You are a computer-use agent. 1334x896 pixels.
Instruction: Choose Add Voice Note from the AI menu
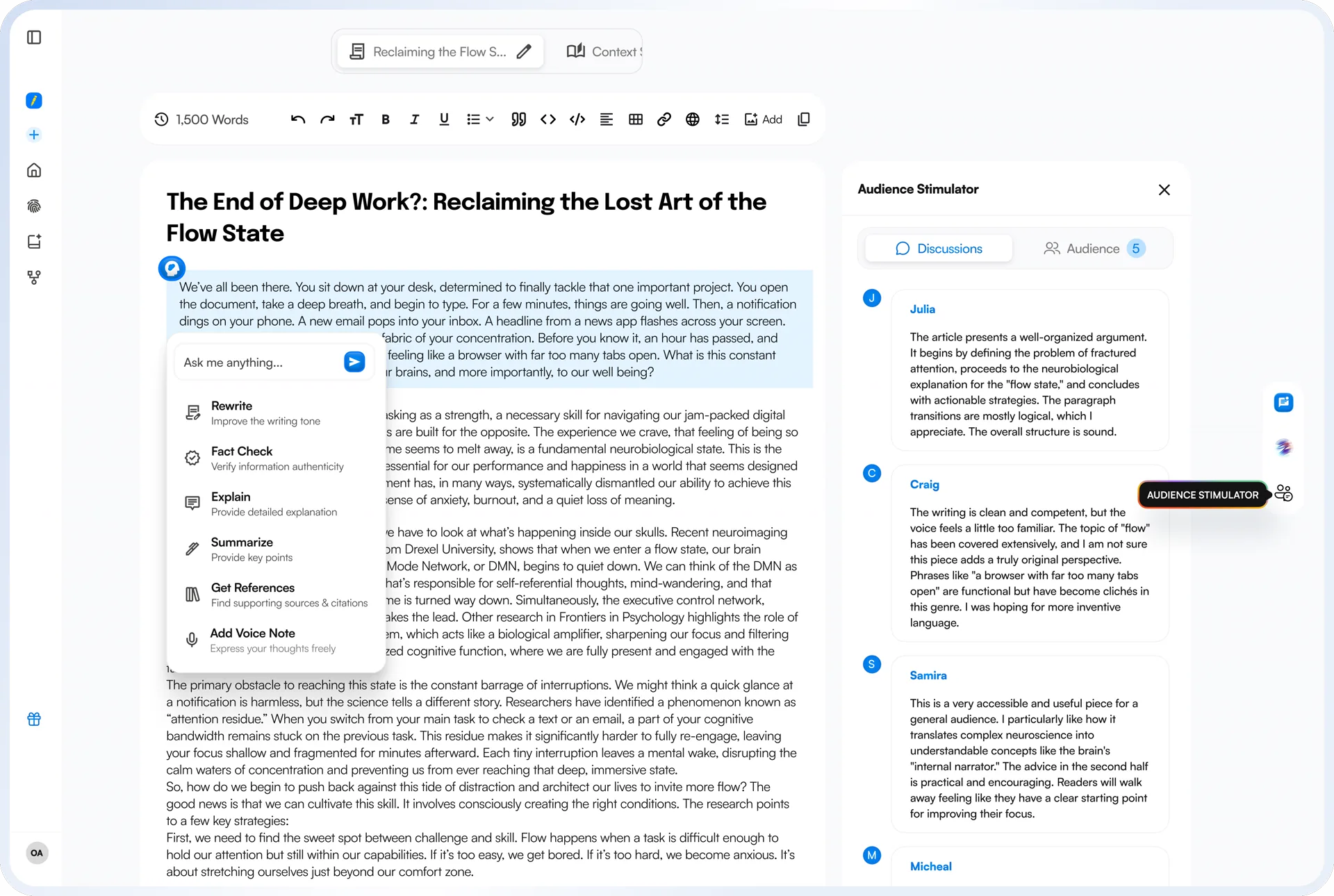[276, 640]
